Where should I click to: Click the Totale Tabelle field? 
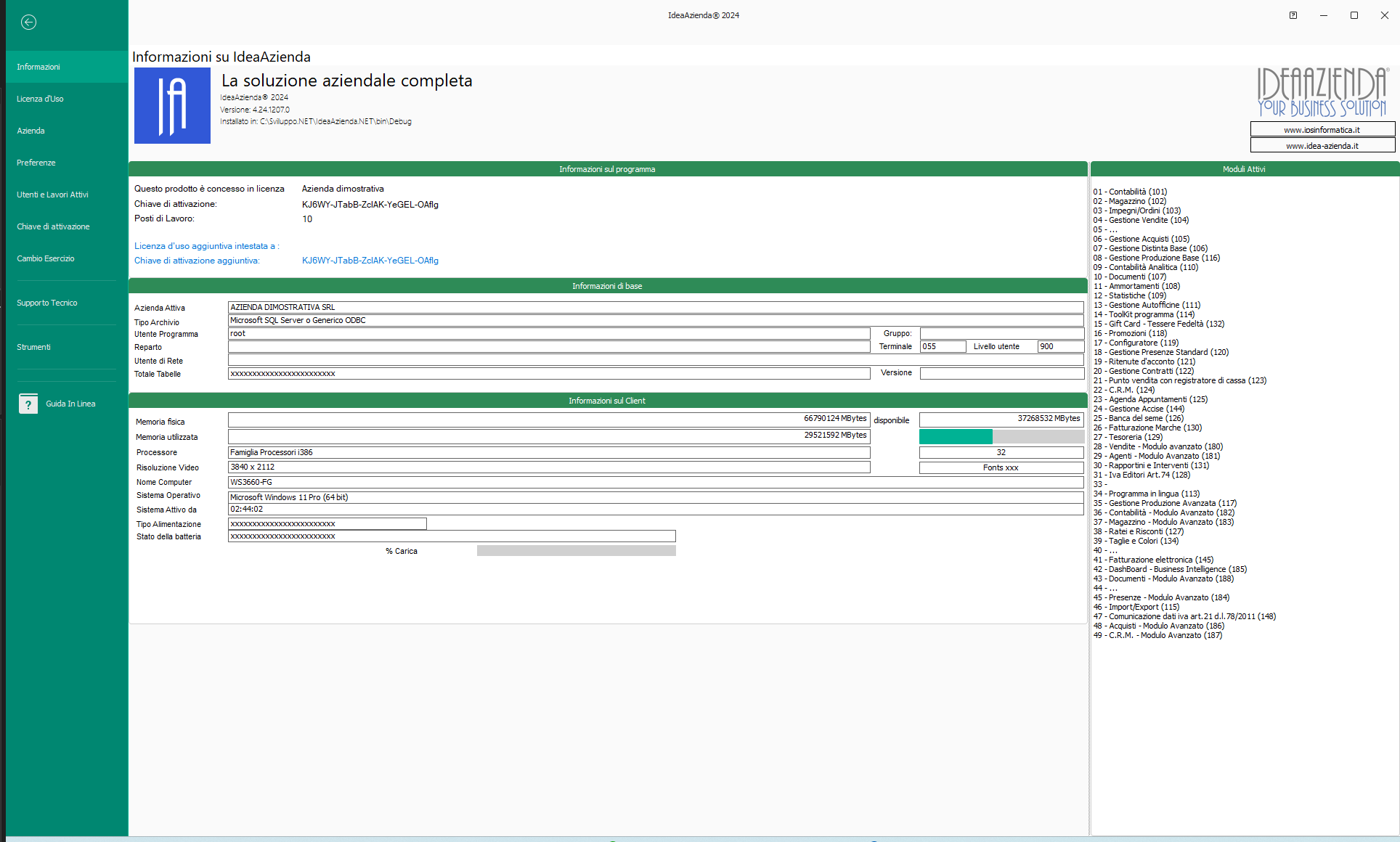(549, 374)
